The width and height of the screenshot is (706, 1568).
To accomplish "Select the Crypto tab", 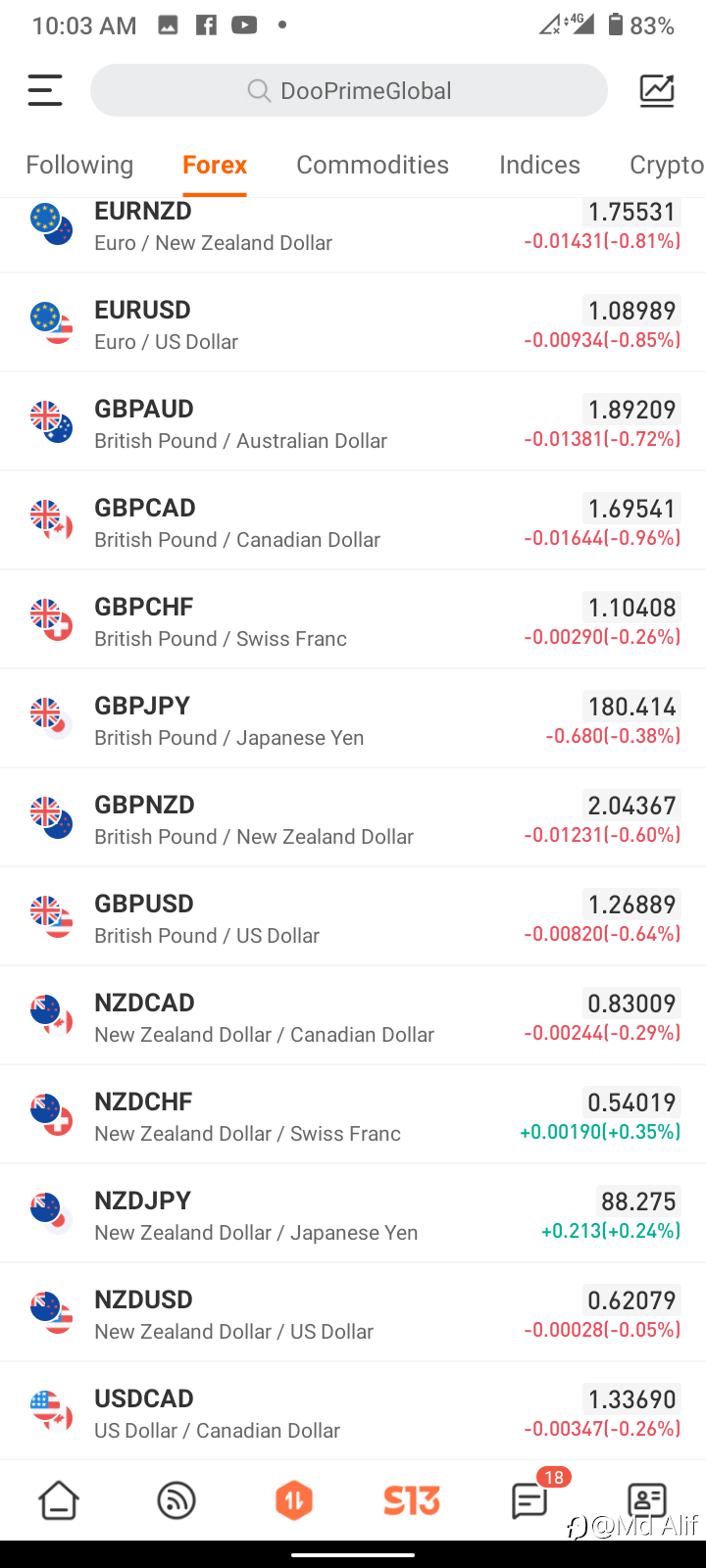I will point(667,165).
